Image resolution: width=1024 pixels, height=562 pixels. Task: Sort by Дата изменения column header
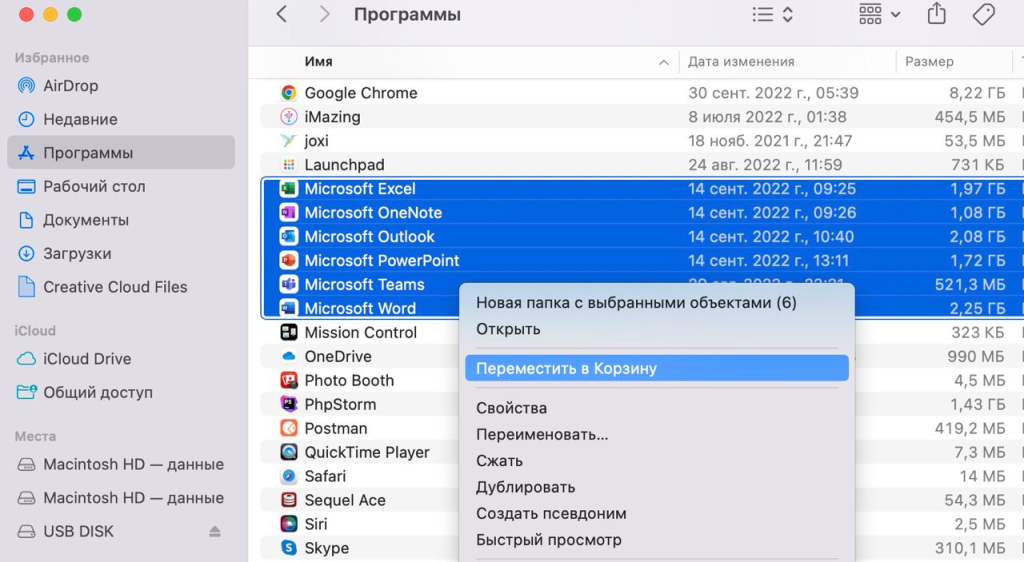[741, 62]
